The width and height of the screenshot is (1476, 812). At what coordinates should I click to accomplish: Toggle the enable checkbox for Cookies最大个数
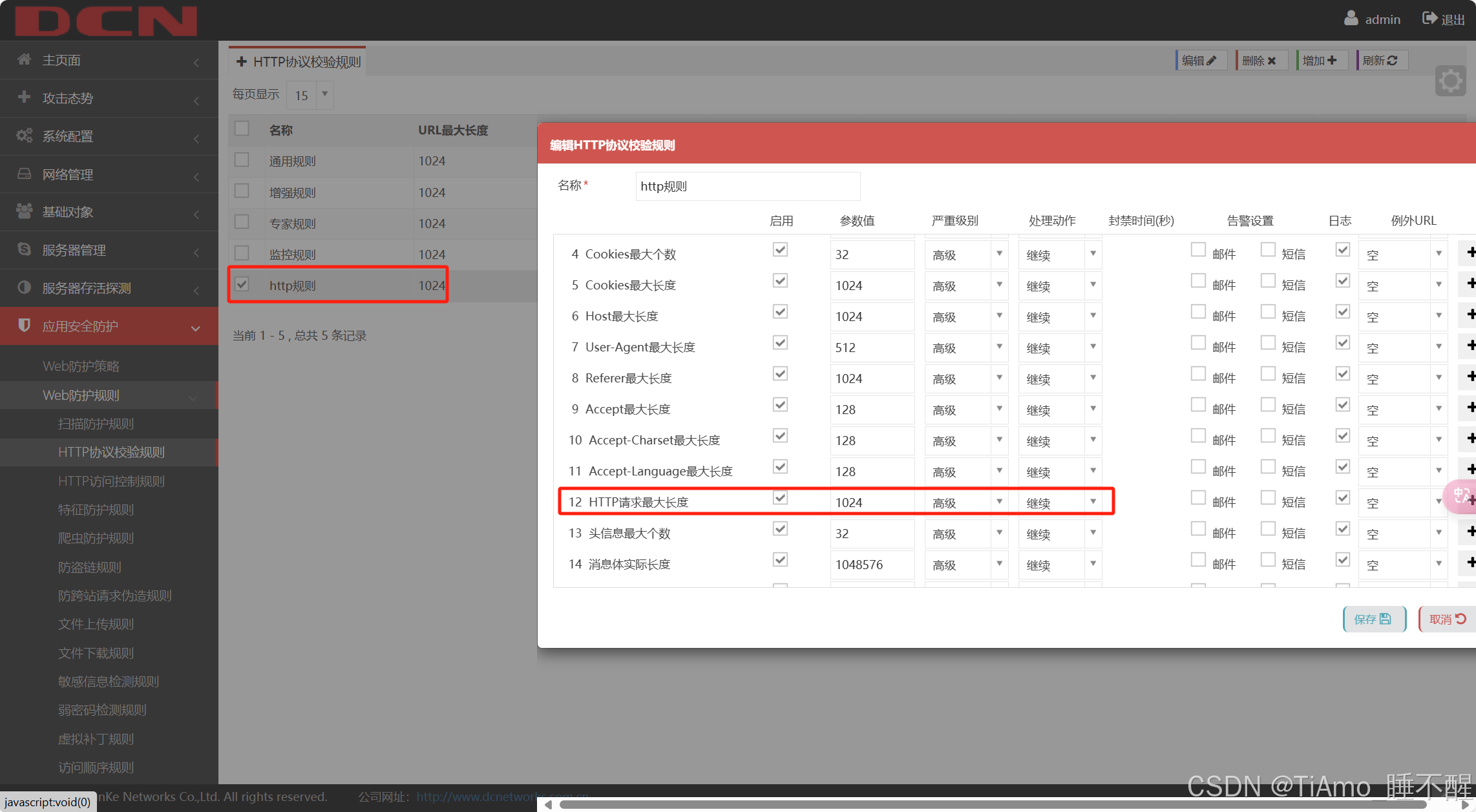780,250
